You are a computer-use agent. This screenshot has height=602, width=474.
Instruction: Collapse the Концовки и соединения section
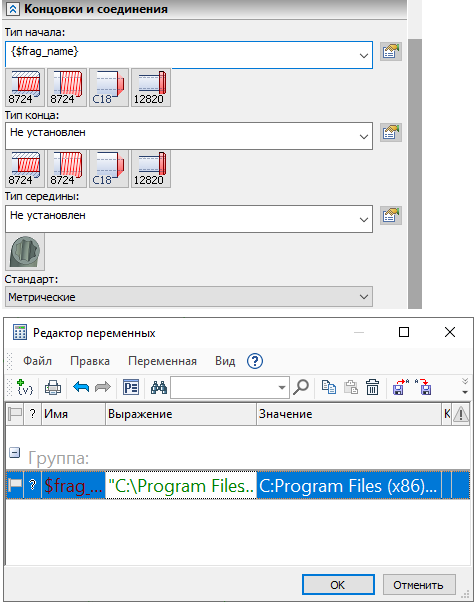13,9
